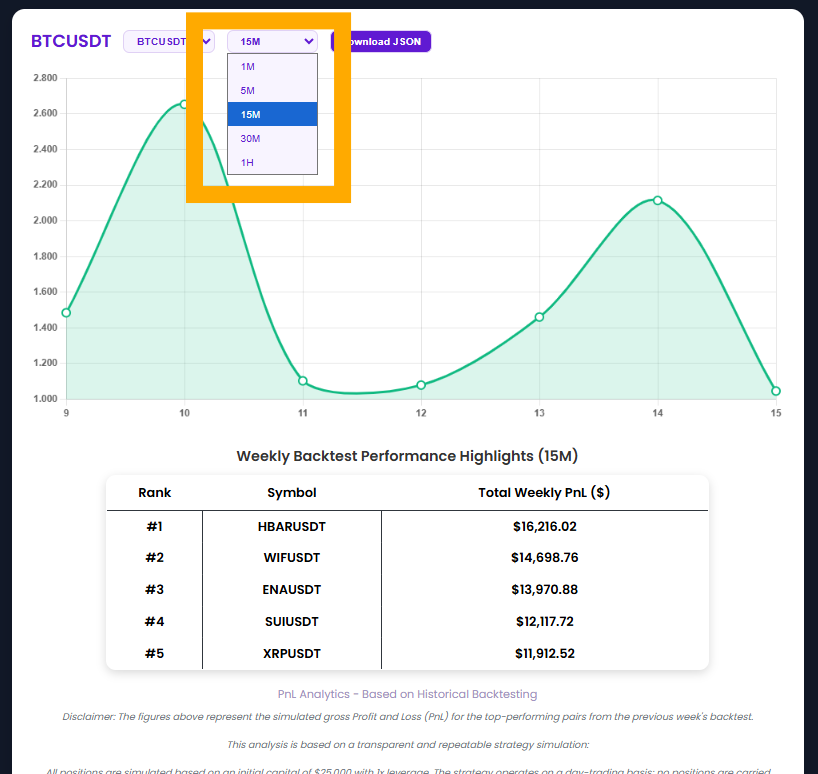The image size is (818, 774).
Task: Select 1H timeframe option
Action: [x=272, y=163]
